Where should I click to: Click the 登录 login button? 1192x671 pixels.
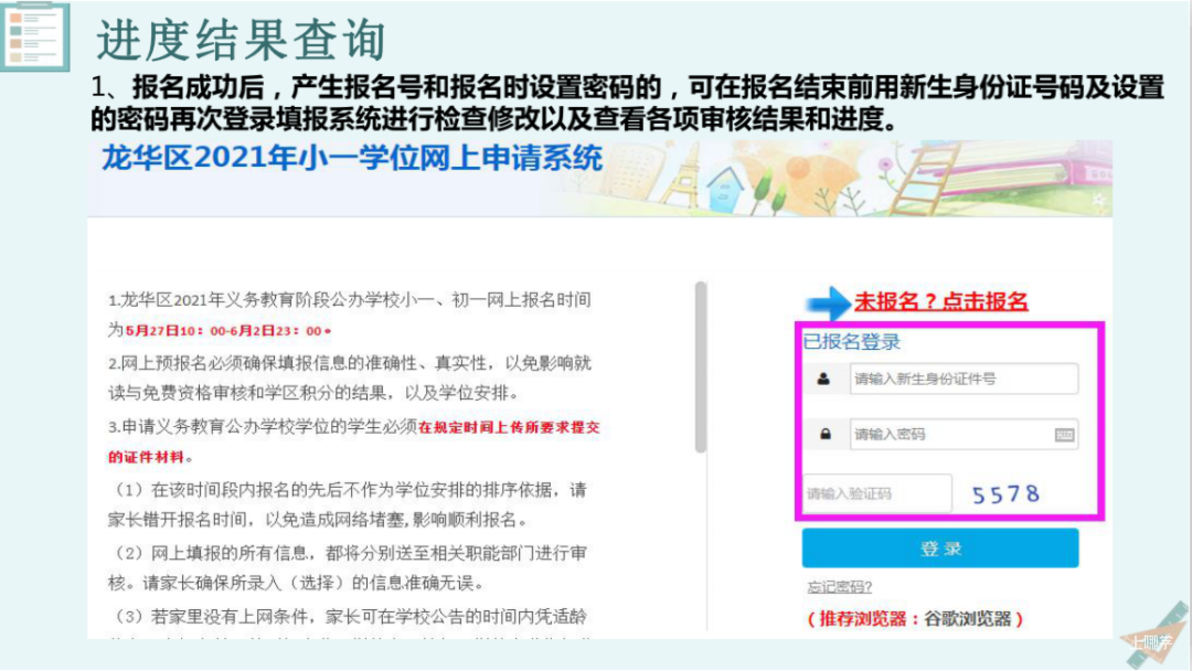click(940, 548)
